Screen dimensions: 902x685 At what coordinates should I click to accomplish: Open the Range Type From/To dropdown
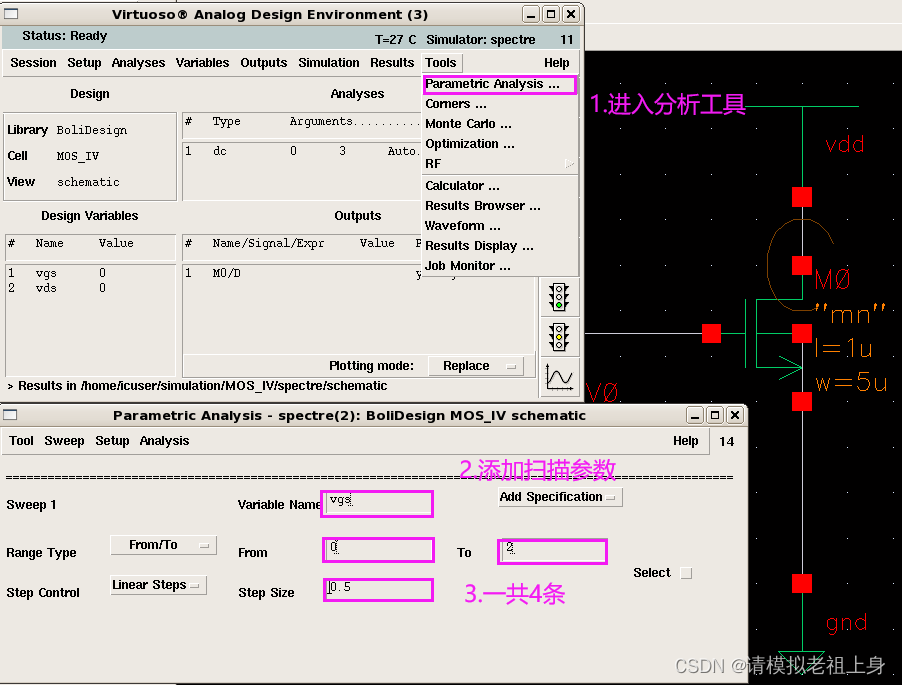(163, 545)
